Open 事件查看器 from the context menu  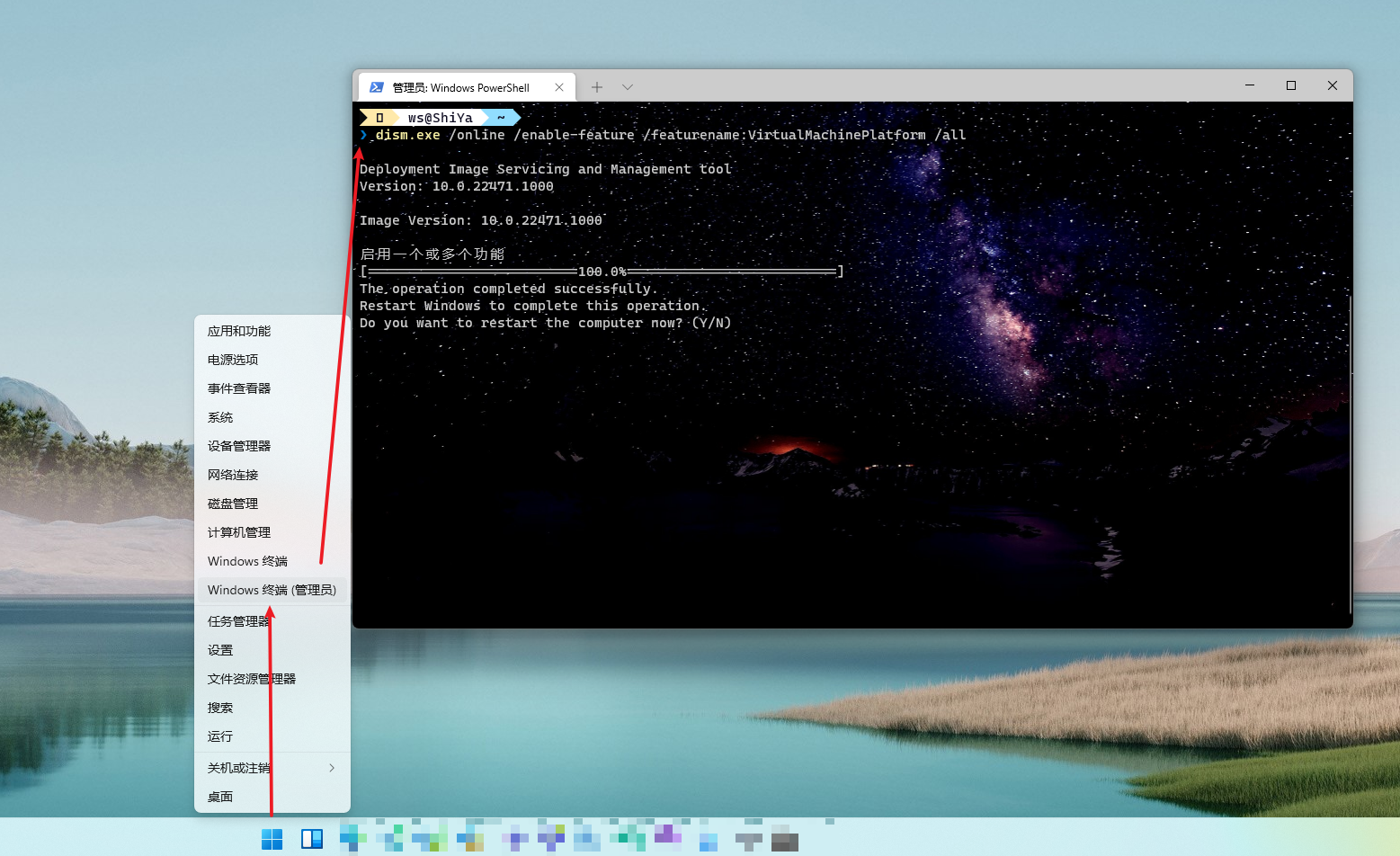(272, 388)
